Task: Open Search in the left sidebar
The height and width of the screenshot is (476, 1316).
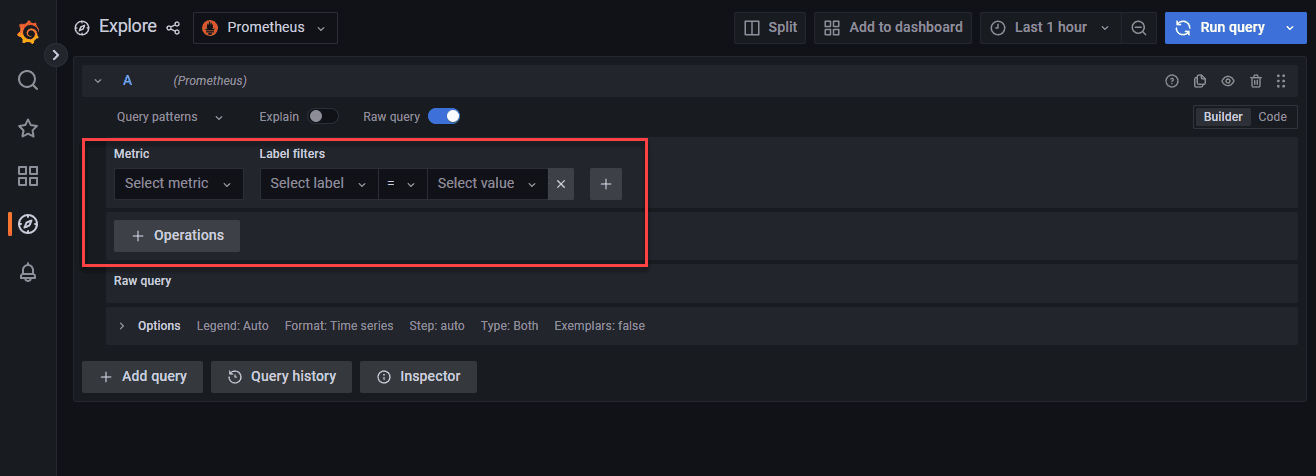Action: tap(28, 80)
